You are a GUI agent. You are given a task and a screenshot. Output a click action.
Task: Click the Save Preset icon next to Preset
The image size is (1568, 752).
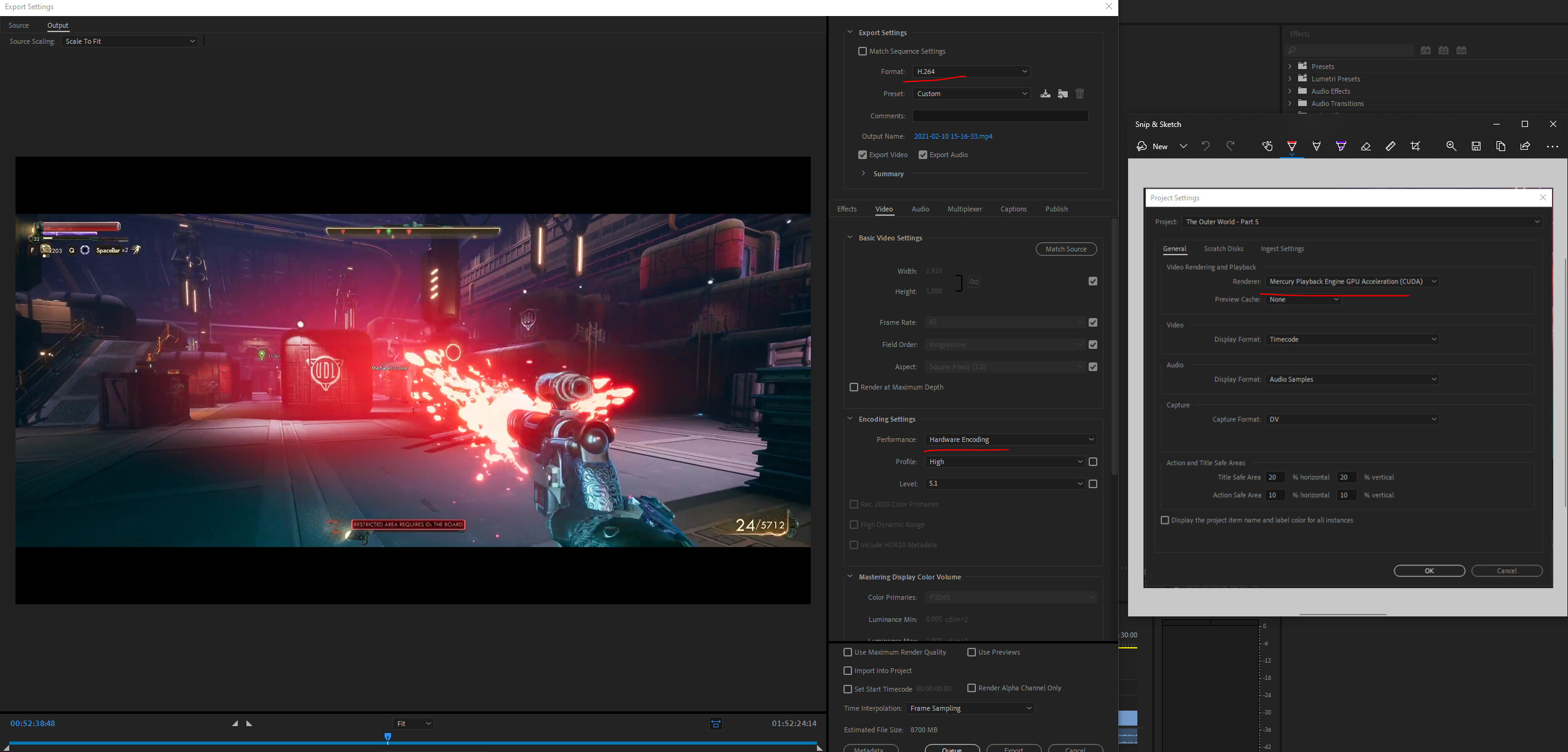click(x=1046, y=94)
